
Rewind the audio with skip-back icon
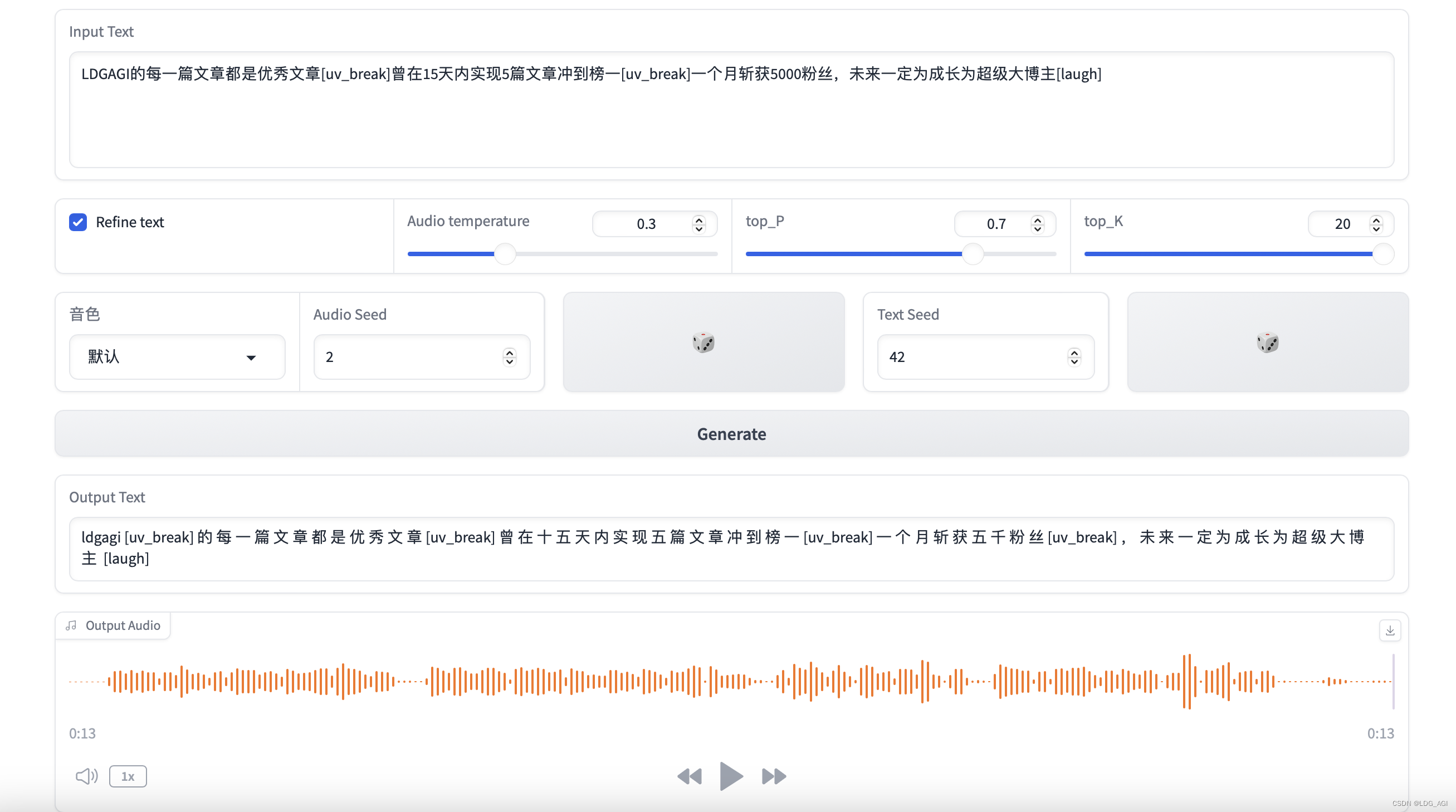(689, 776)
